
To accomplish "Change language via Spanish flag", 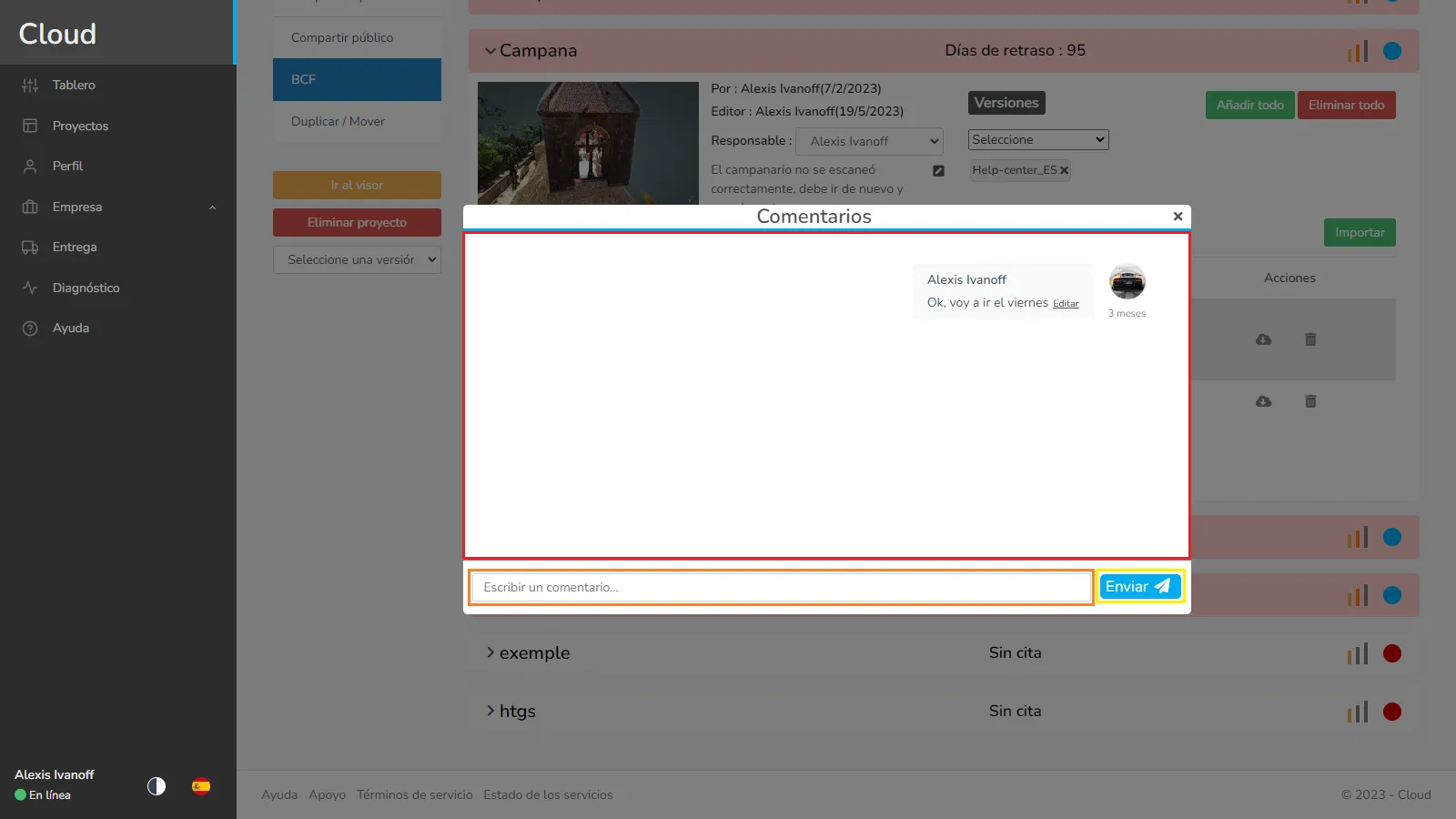I will [x=201, y=786].
